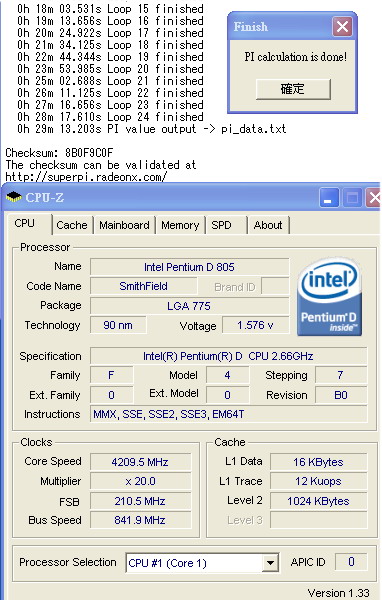Screen dimensions: 382x600
Task: Switch to the SPD tab
Action: pos(226,225)
